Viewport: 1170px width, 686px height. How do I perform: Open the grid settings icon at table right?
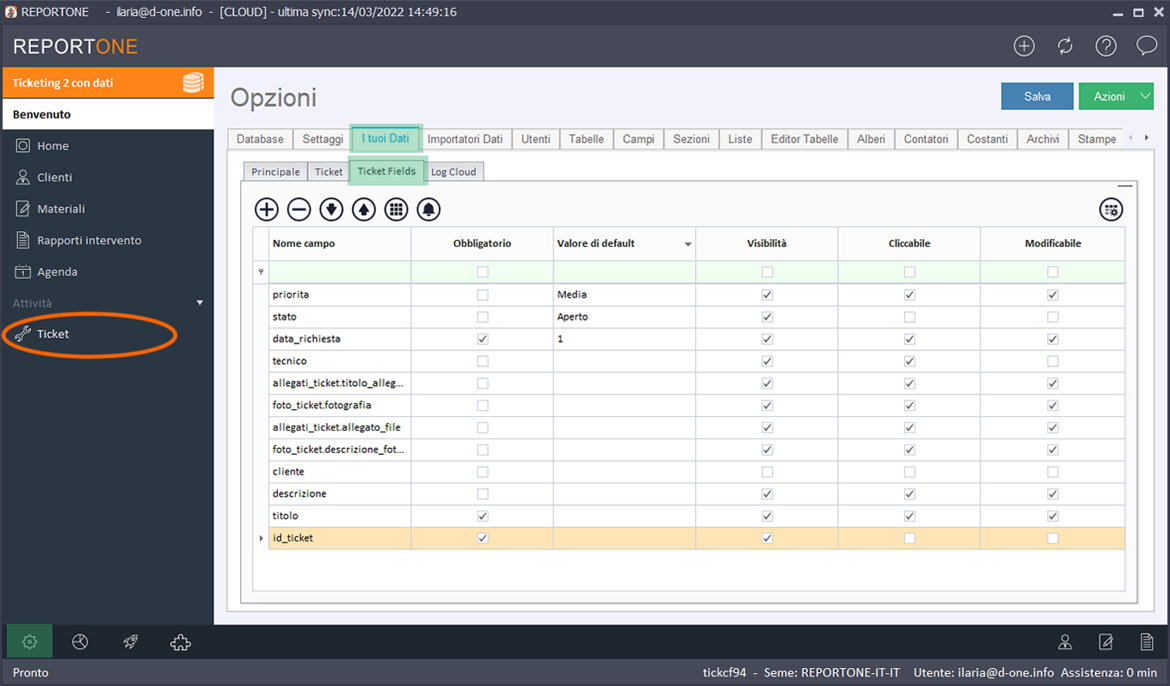[1110, 209]
